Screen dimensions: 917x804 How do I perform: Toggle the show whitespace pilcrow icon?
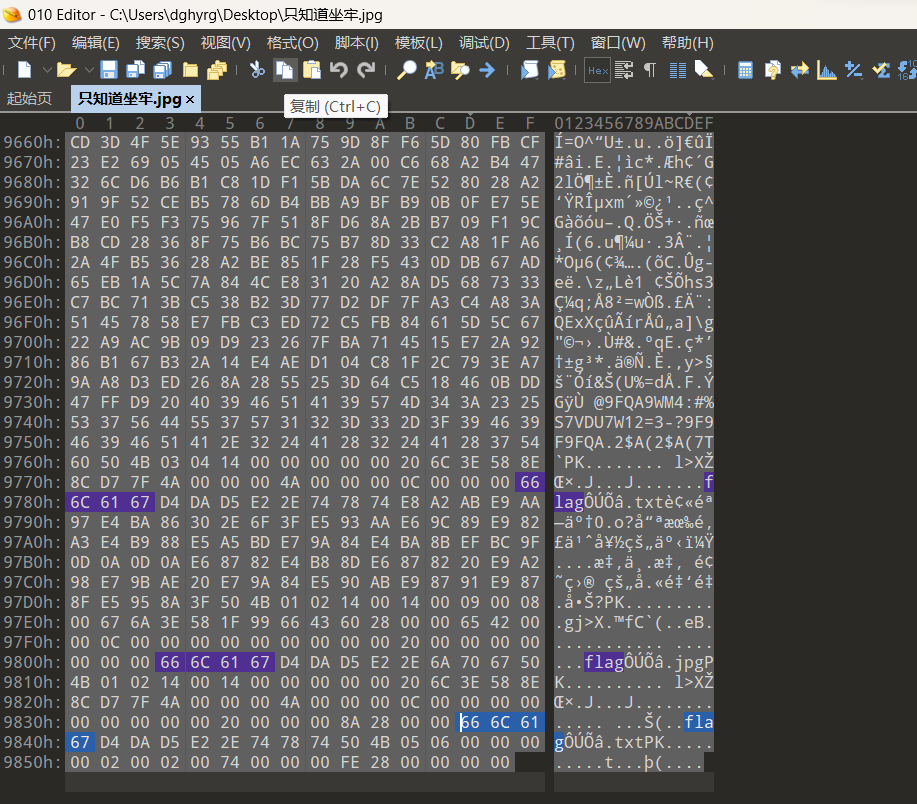650,70
